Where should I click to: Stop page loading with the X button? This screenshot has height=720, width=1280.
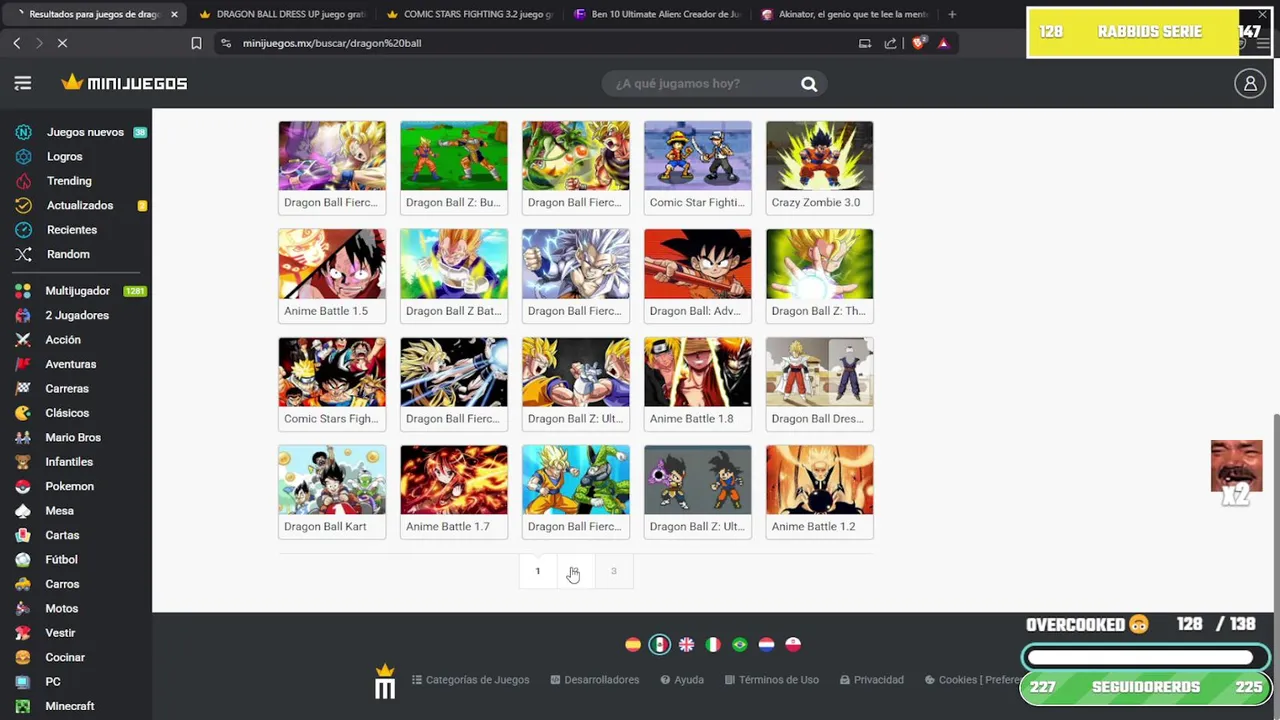click(x=61, y=43)
